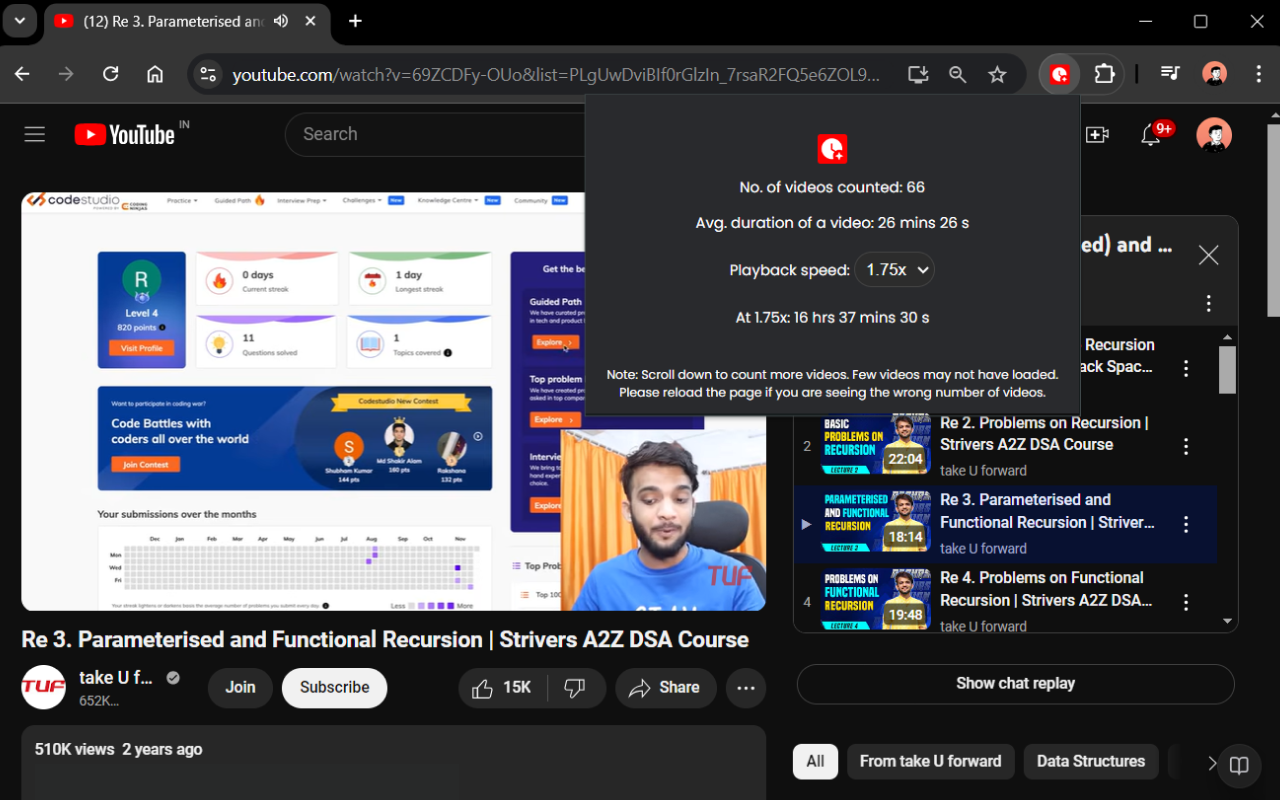The image size is (1280, 800).
Task: Click the playlist duration extension icon
Action: click(x=1060, y=74)
